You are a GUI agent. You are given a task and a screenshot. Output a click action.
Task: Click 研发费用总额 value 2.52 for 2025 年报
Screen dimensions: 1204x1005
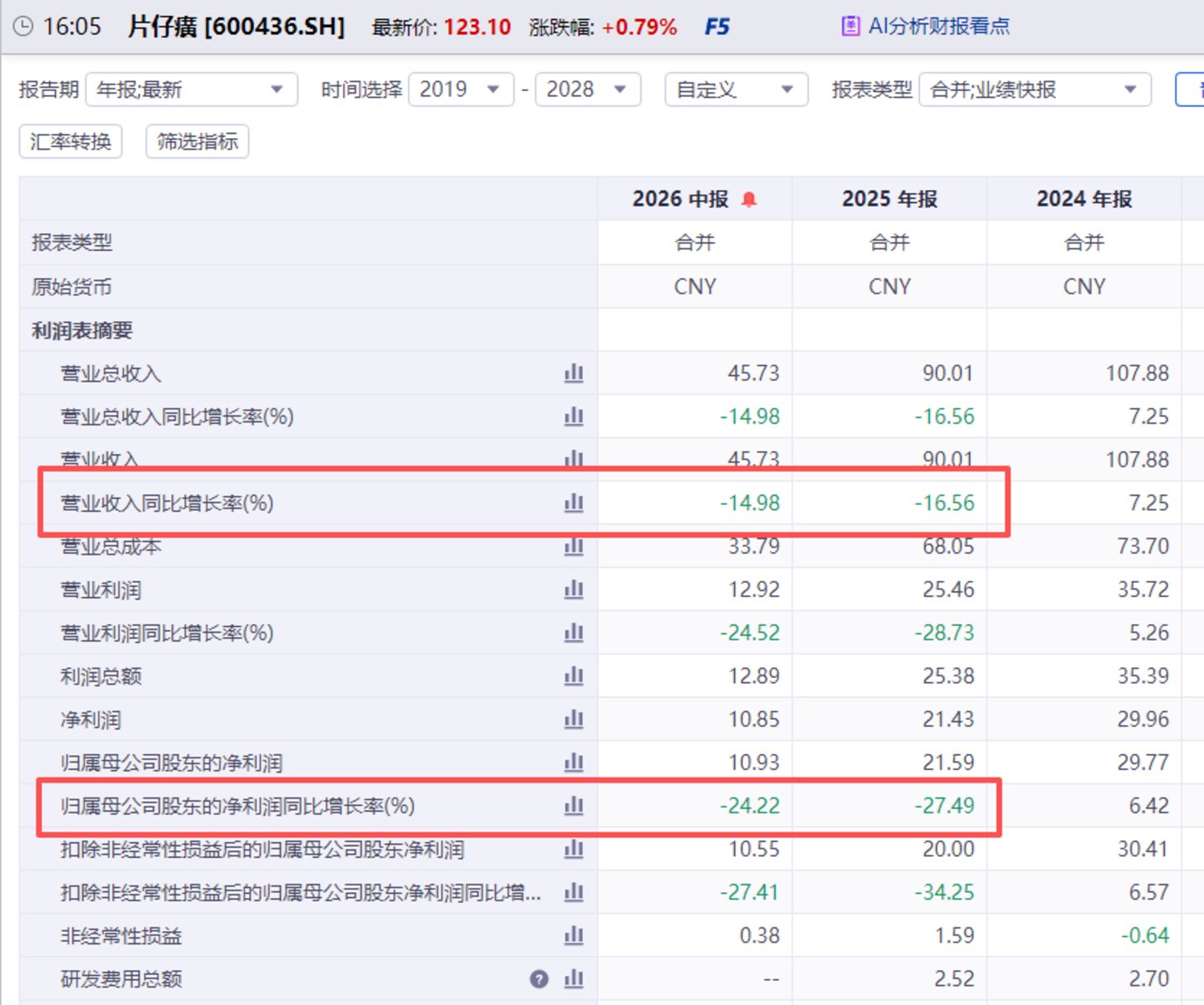coord(954,979)
